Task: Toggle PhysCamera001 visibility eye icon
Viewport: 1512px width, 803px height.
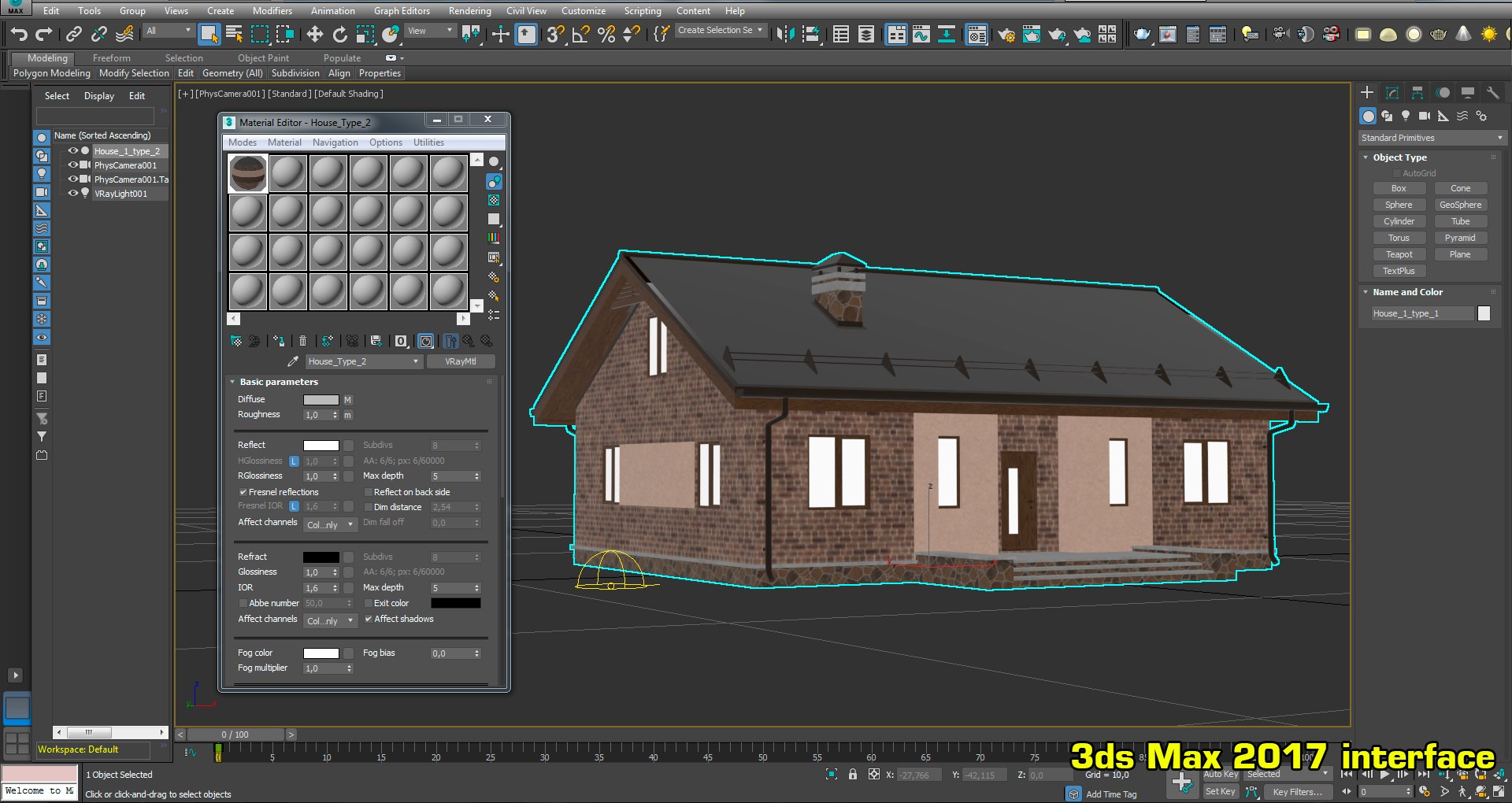Action: 72,165
